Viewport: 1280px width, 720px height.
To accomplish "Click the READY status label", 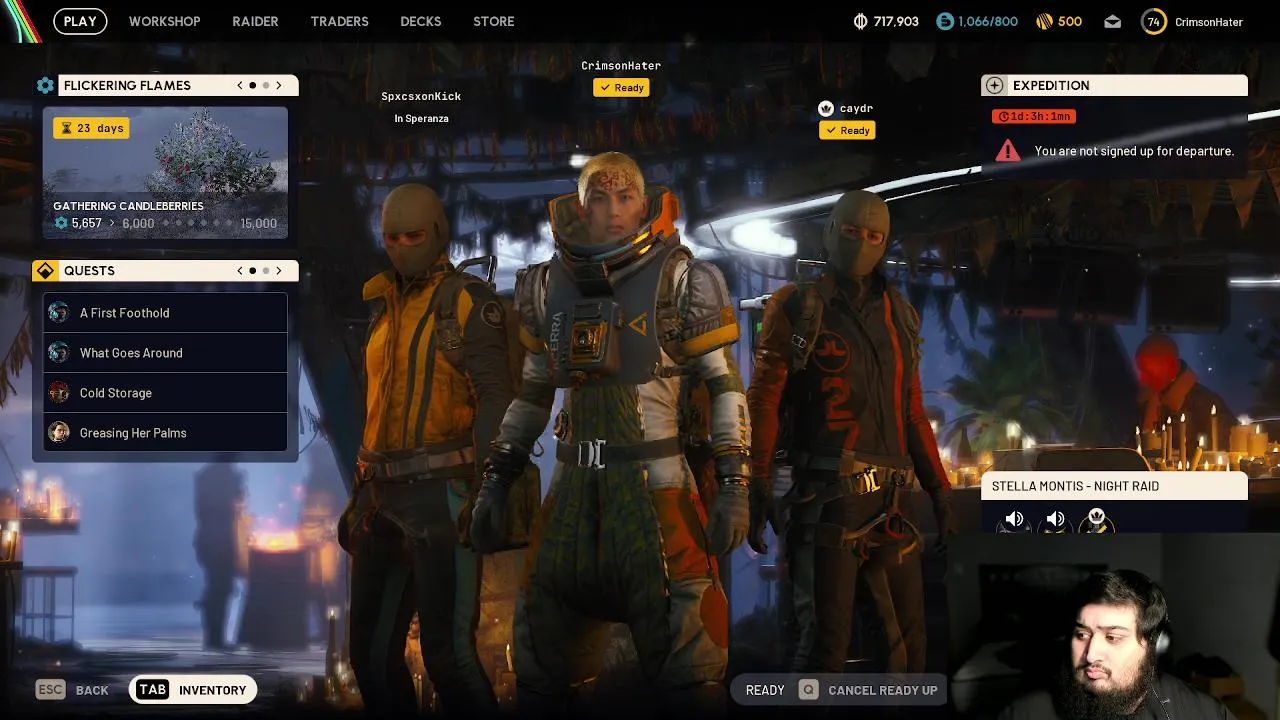I will click(765, 690).
